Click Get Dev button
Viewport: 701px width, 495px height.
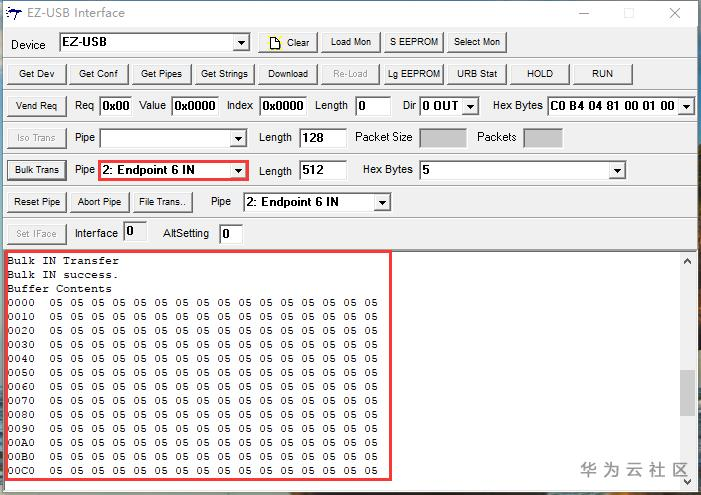tap(37, 74)
